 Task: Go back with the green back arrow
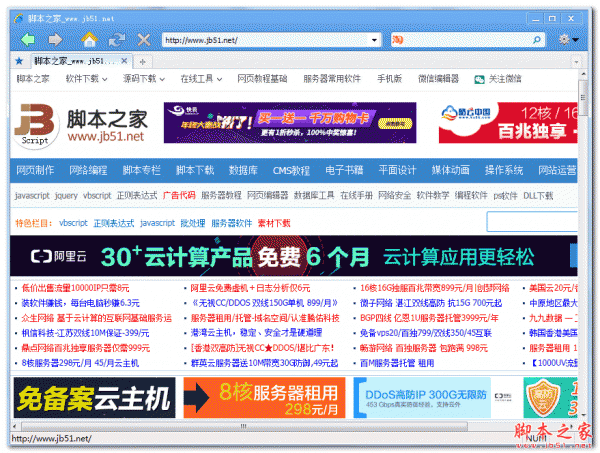click(x=28, y=39)
